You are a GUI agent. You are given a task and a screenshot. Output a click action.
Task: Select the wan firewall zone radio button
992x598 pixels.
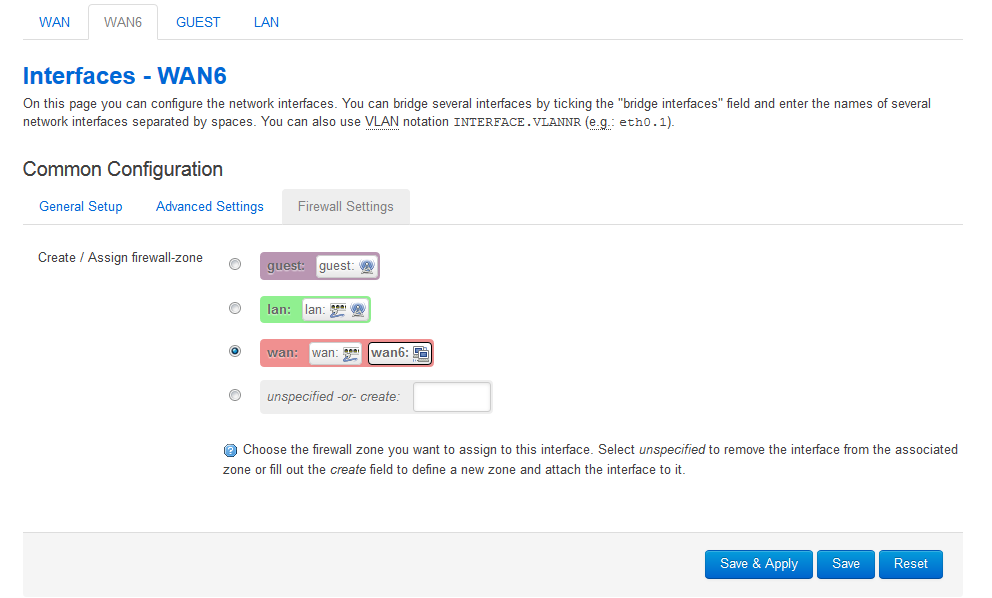click(235, 351)
